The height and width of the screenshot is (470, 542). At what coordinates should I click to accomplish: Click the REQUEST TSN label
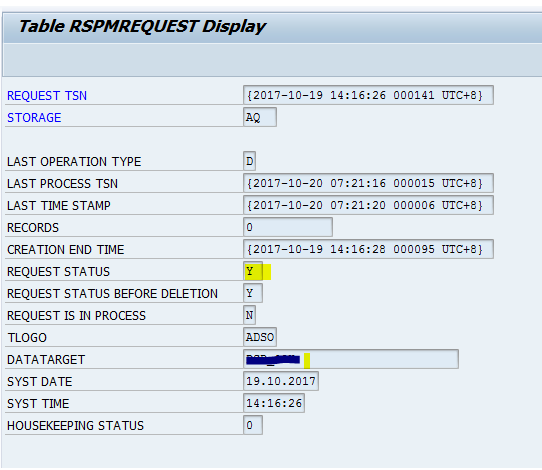tap(47, 96)
